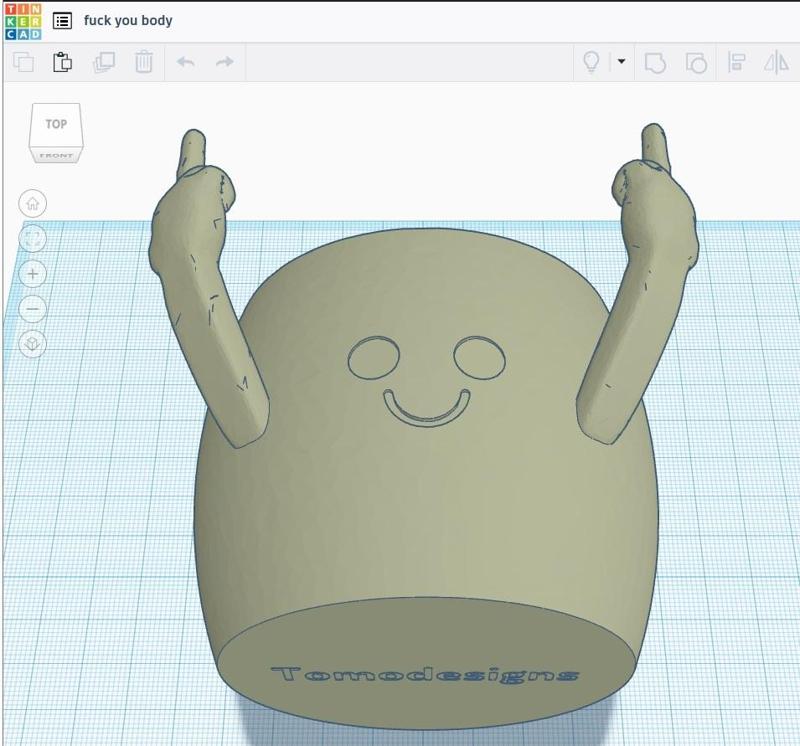Click the design title 'fuck you body'
Image resolution: width=800 pixels, height=746 pixels.
tap(130, 19)
